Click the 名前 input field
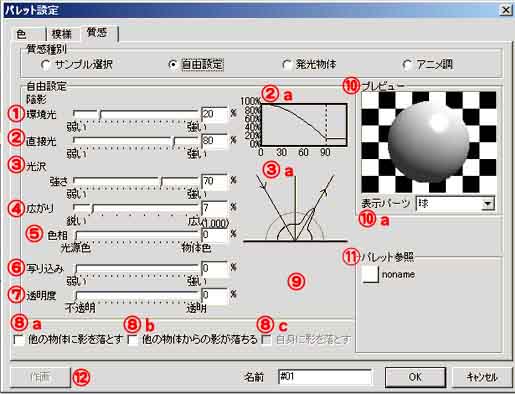This screenshot has height=394, width=515. point(325,377)
